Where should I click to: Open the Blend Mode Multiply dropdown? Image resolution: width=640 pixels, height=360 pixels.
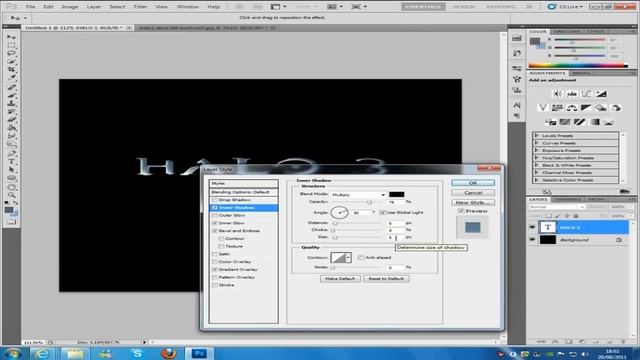358,195
